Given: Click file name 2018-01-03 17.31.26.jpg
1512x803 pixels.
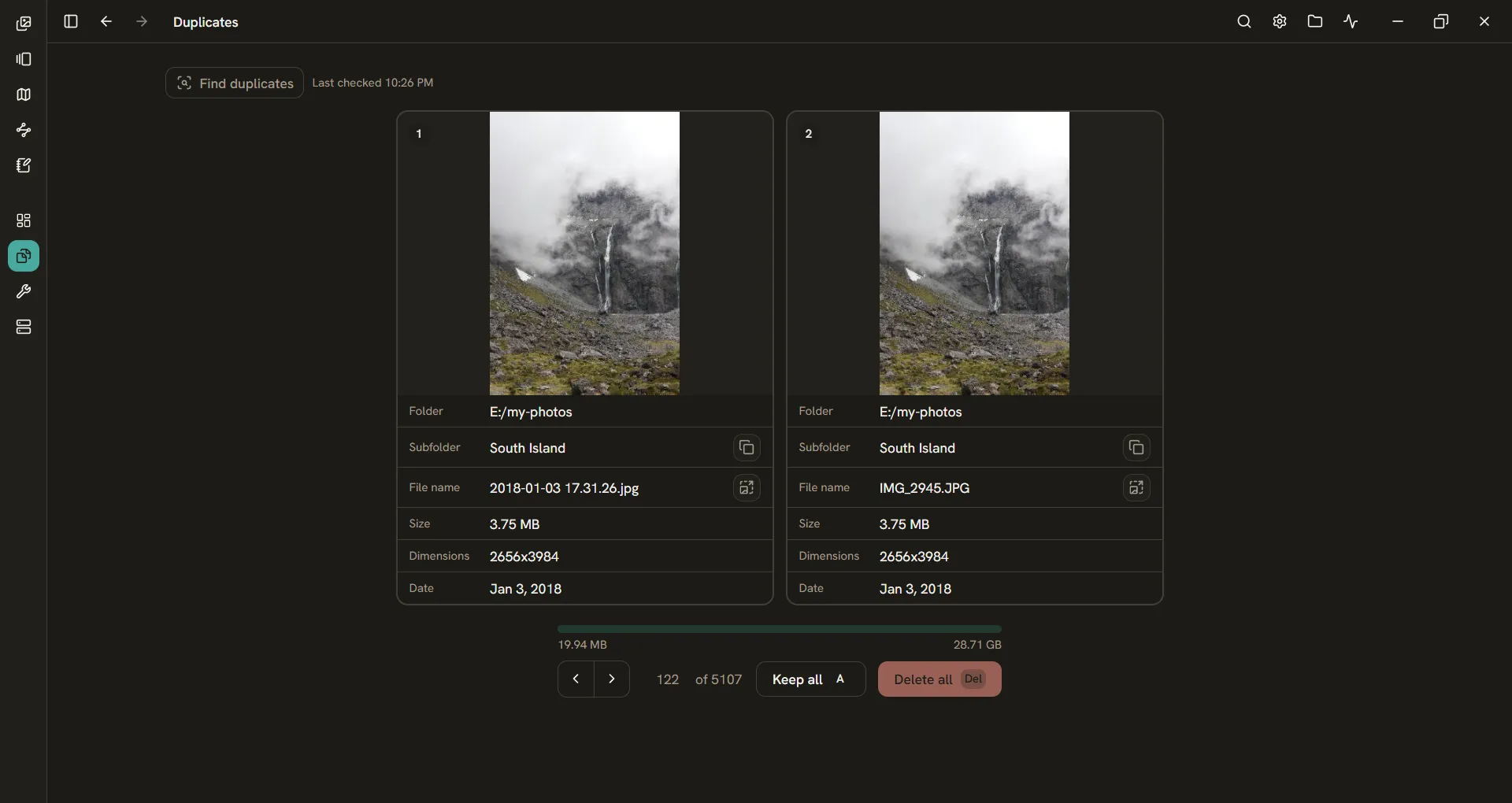Looking at the screenshot, I should pos(564,488).
